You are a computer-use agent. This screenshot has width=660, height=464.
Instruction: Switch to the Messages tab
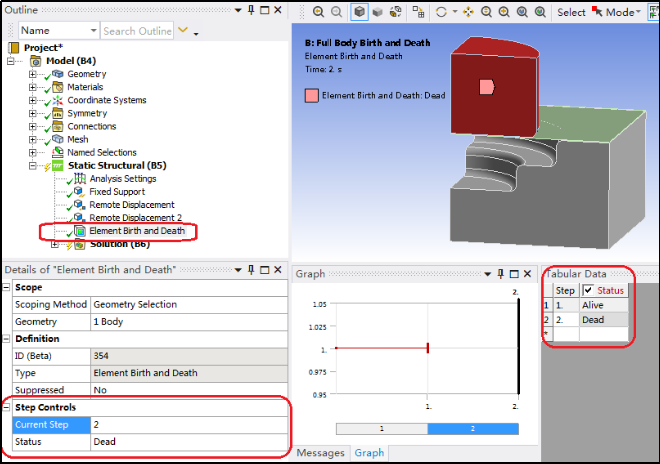pyautogui.click(x=321, y=453)
